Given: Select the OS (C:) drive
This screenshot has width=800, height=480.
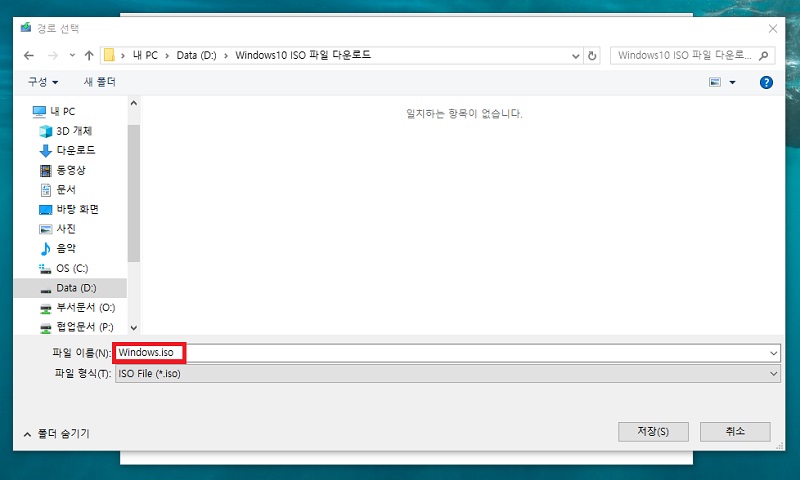Looking at the screenshot, I should coord(63,268).
